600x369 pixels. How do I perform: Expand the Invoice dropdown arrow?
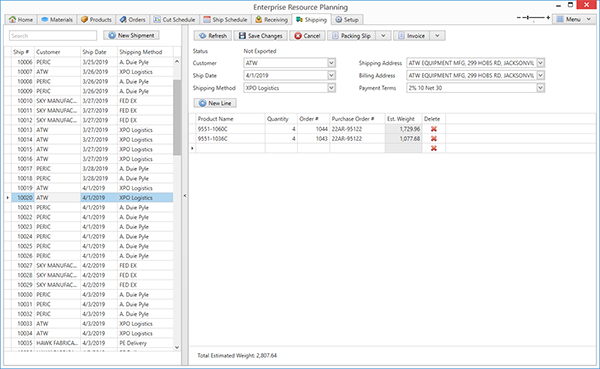437,36
